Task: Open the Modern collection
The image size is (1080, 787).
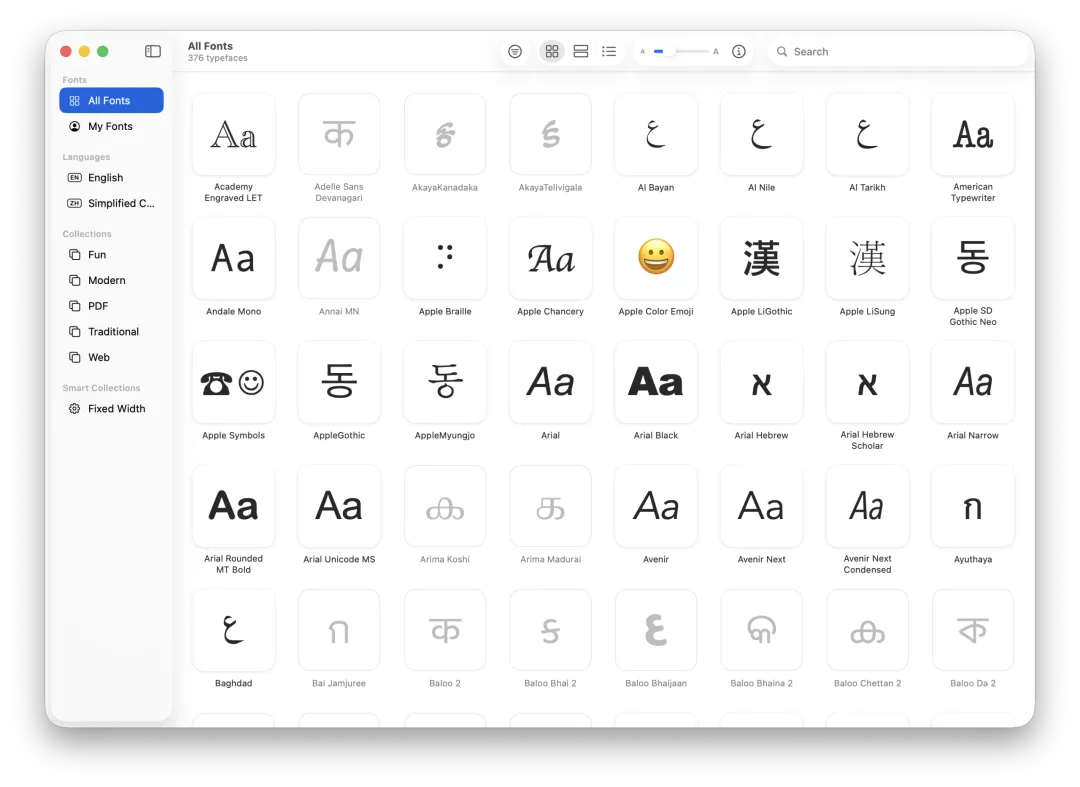Action: tap(112, 280)
